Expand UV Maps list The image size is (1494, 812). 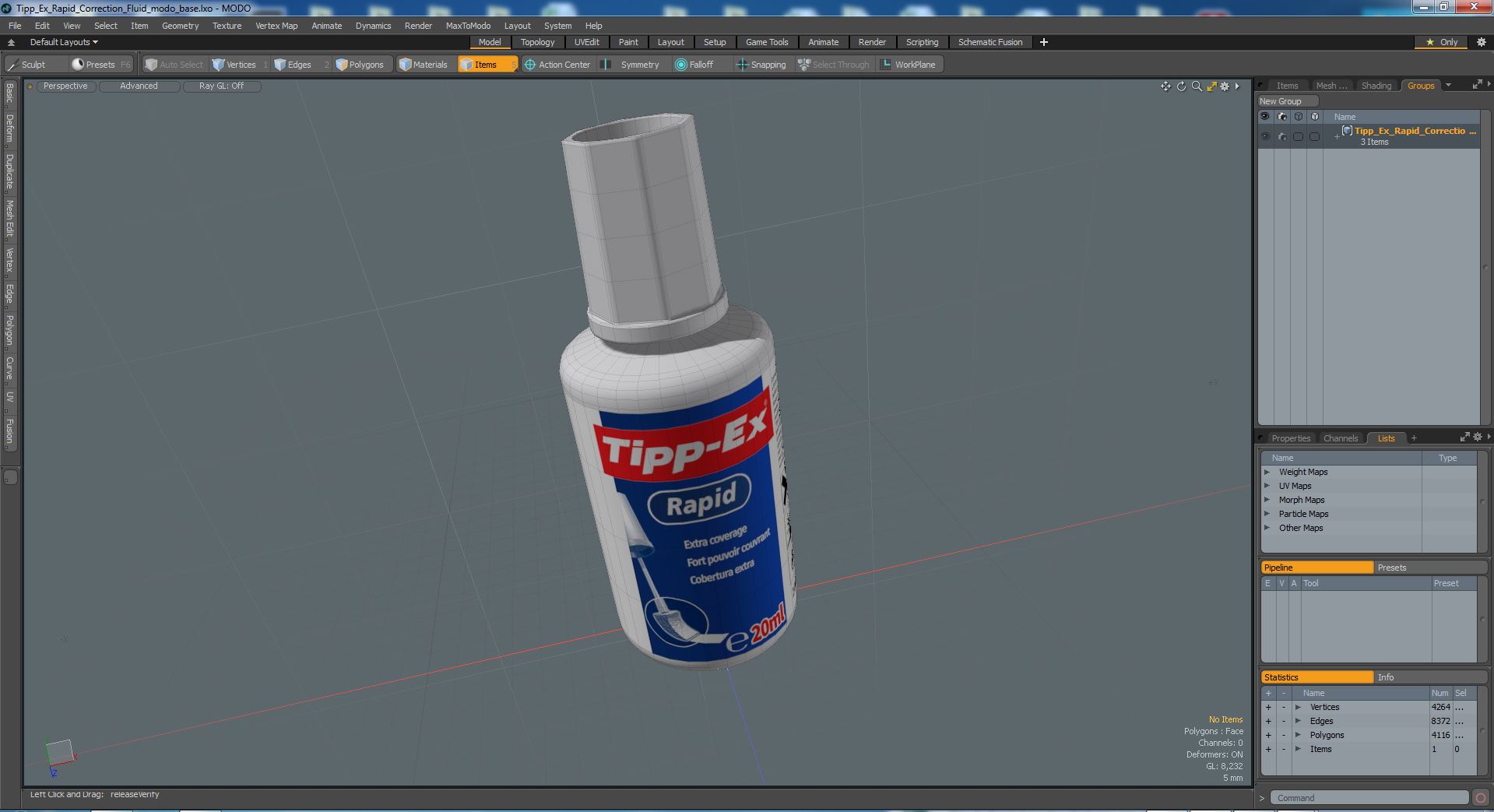pos(1267,486)
